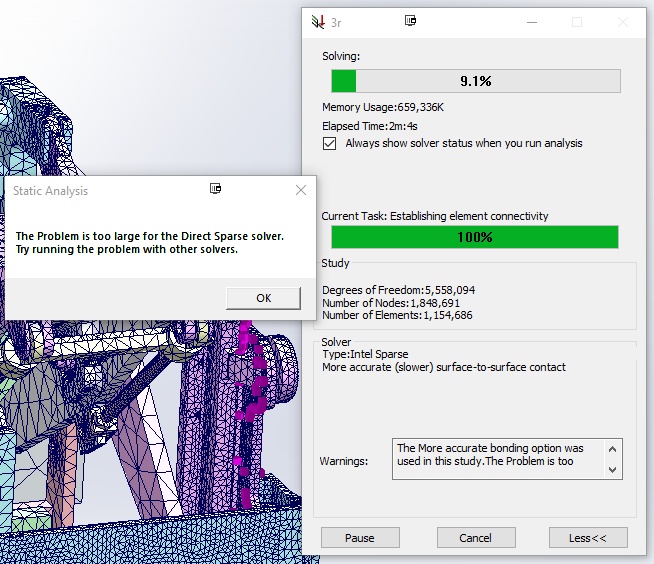The image size is (654, 564).
Task: Click the 100% Current Task progress bar
Action: tap(475, 237)
